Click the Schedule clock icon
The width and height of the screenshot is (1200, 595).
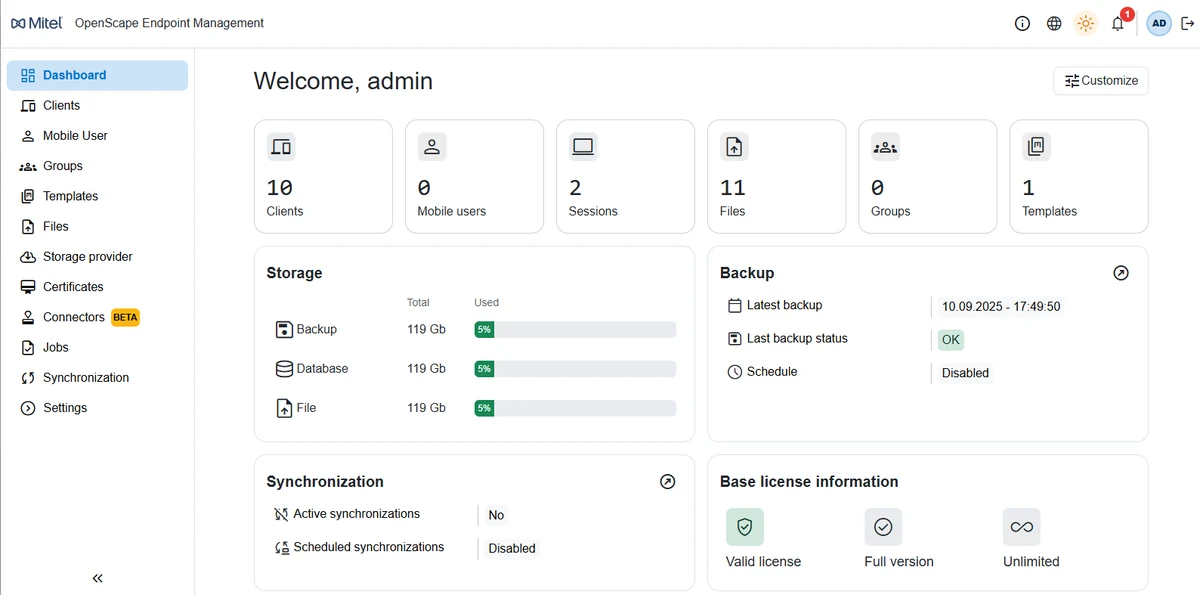click(735, 372)
